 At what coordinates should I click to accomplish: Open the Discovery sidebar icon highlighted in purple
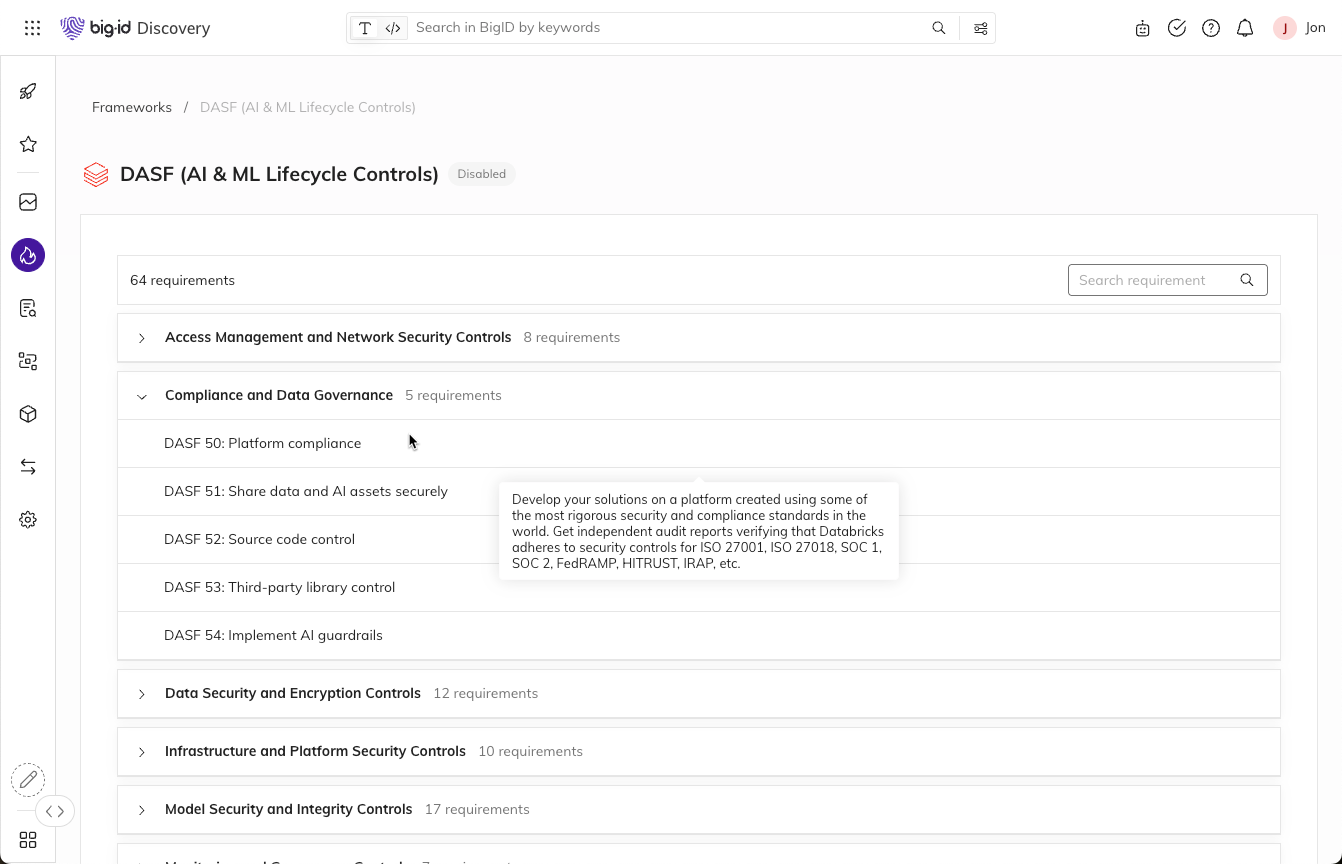pyautogui.click(x=28, y=255)
